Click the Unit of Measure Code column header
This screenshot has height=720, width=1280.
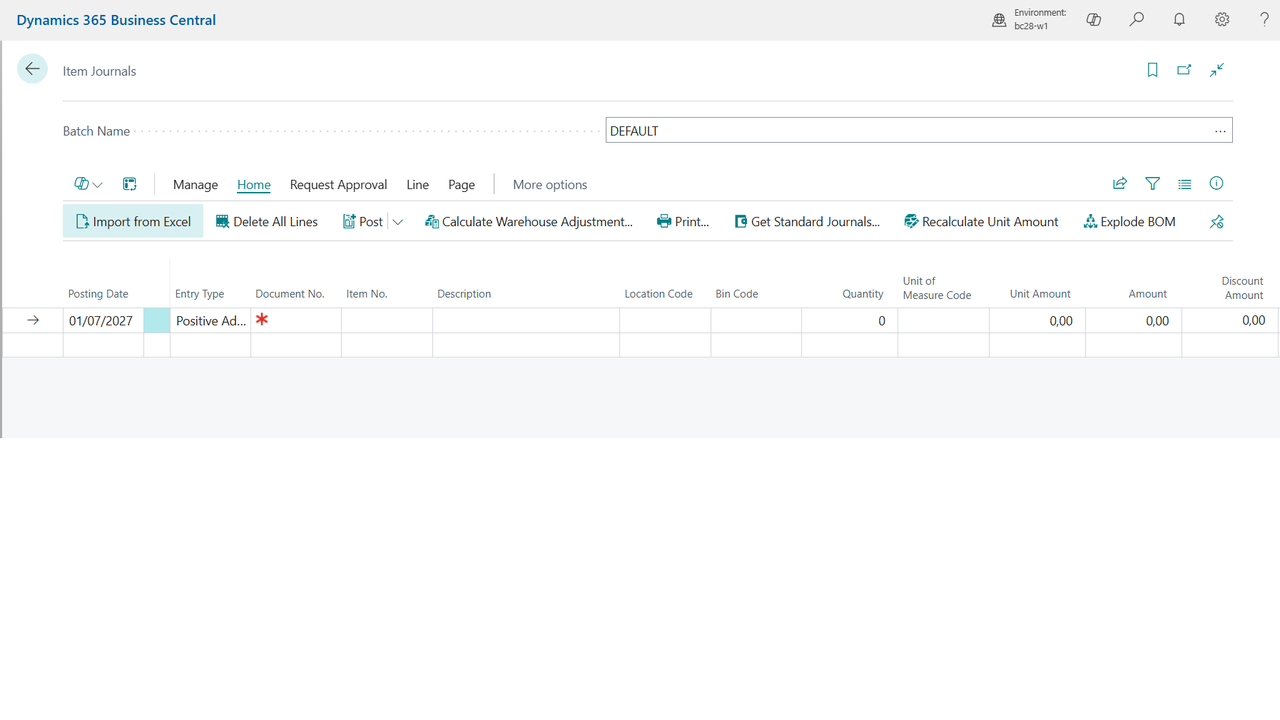pos(937,288)
